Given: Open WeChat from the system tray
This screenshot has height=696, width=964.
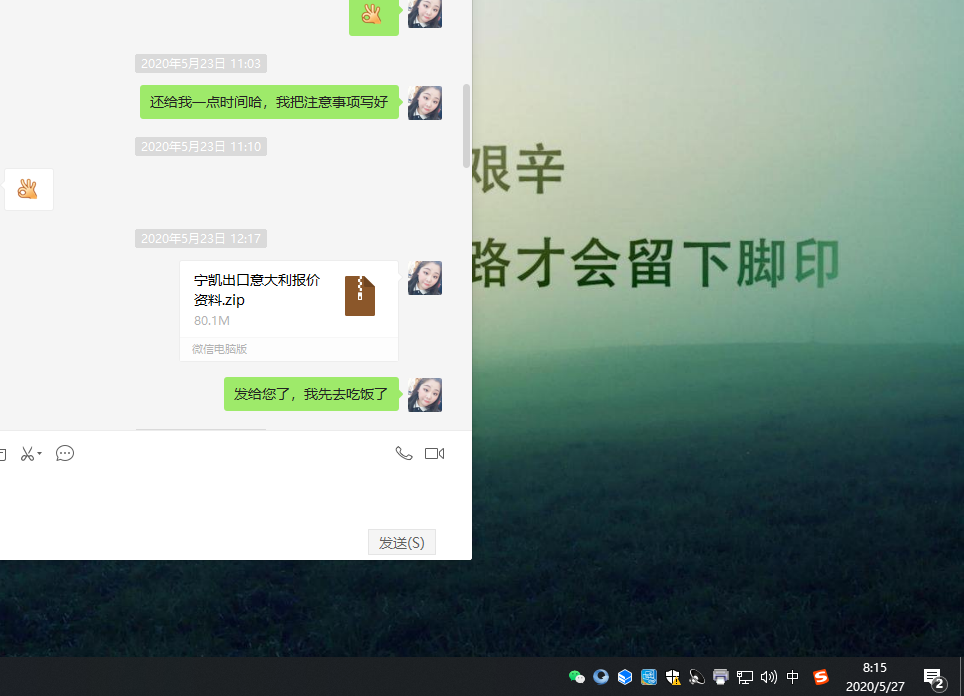Looking at the screenshot, I should click(575, 677).
